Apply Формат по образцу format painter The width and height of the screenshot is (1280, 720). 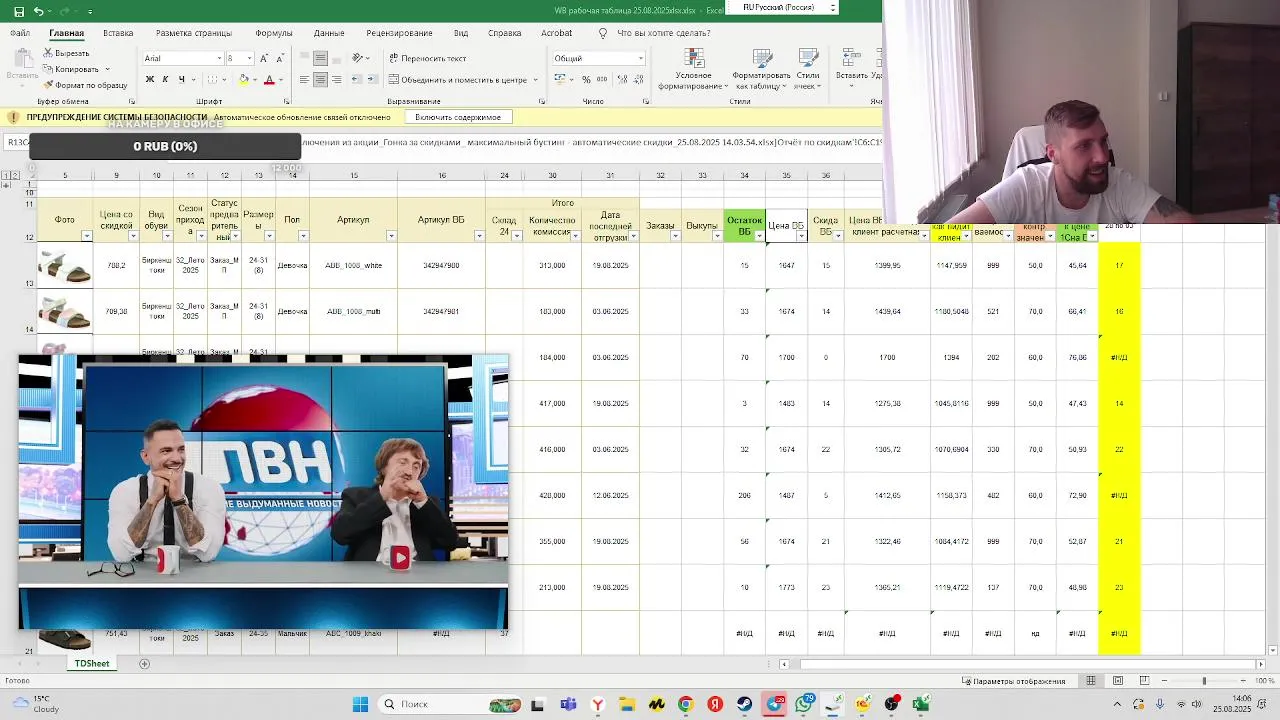84,85
